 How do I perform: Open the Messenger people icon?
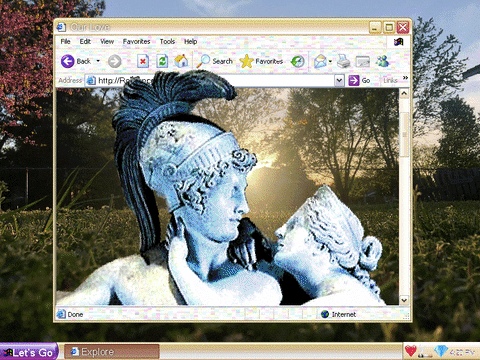pyautogui.click(x=383, y=61)
